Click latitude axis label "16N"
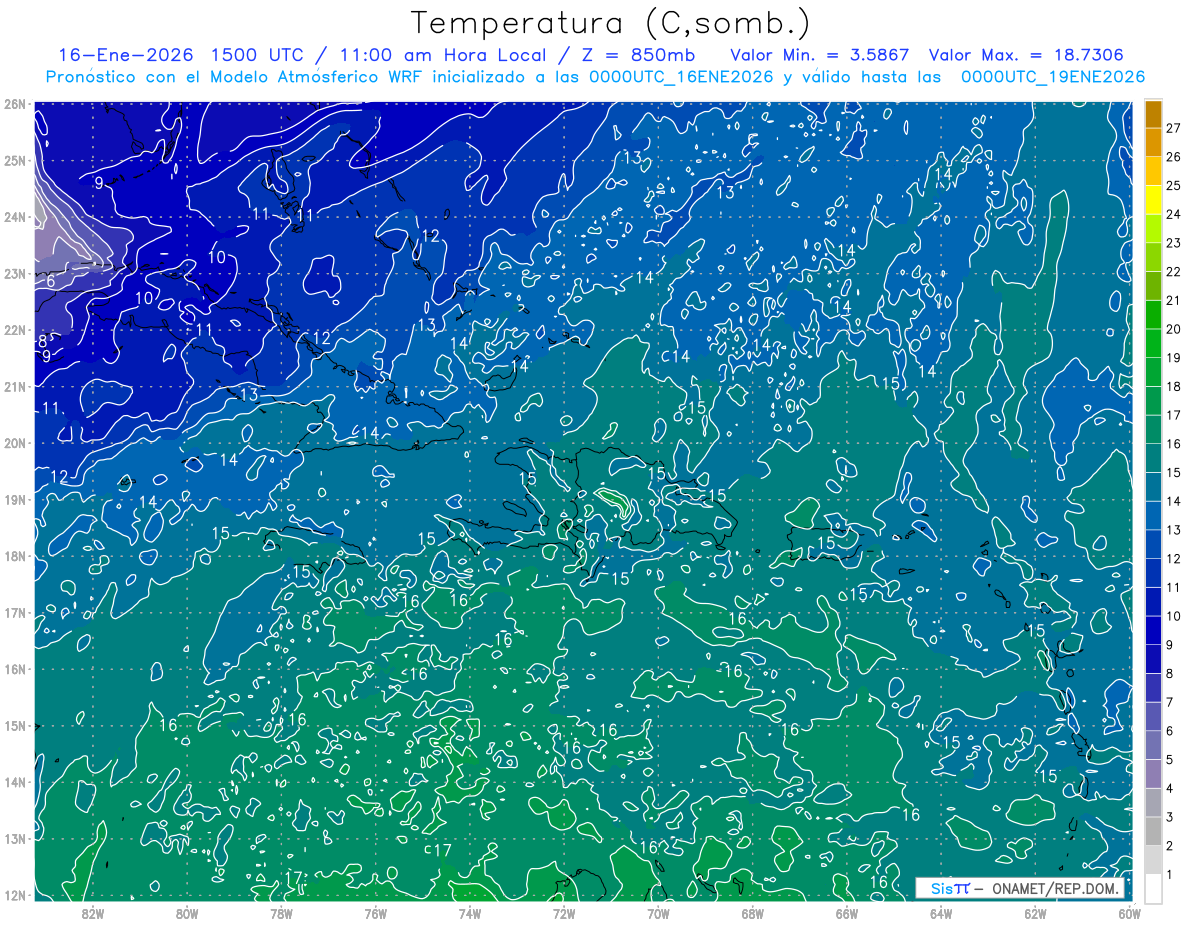The image size is (1200, 927). click(15, 669)
